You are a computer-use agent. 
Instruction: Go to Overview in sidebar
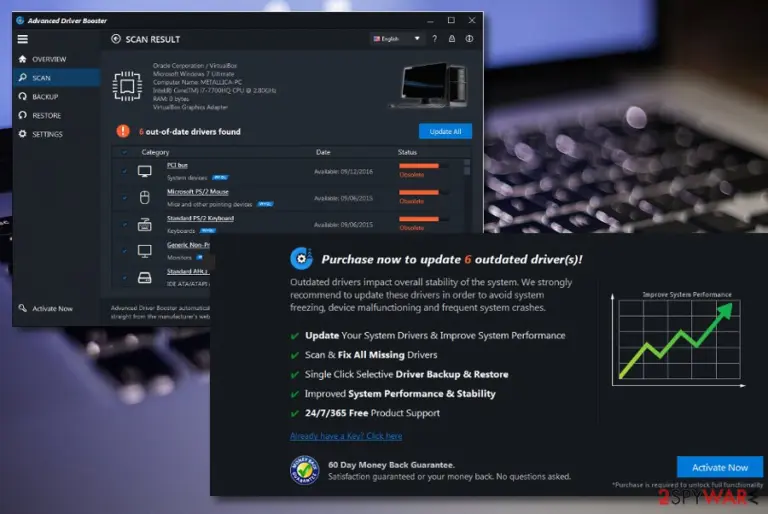coord(49,59)
